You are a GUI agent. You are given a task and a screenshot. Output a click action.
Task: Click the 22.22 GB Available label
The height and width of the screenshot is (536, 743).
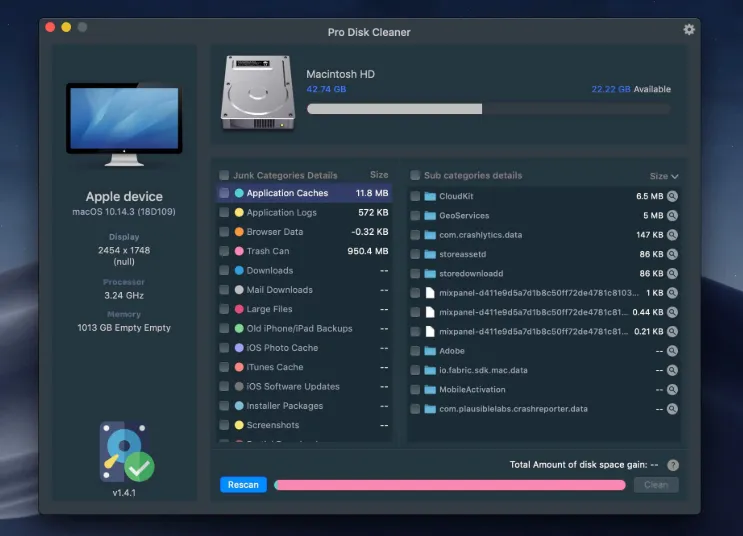click(631, 89)
